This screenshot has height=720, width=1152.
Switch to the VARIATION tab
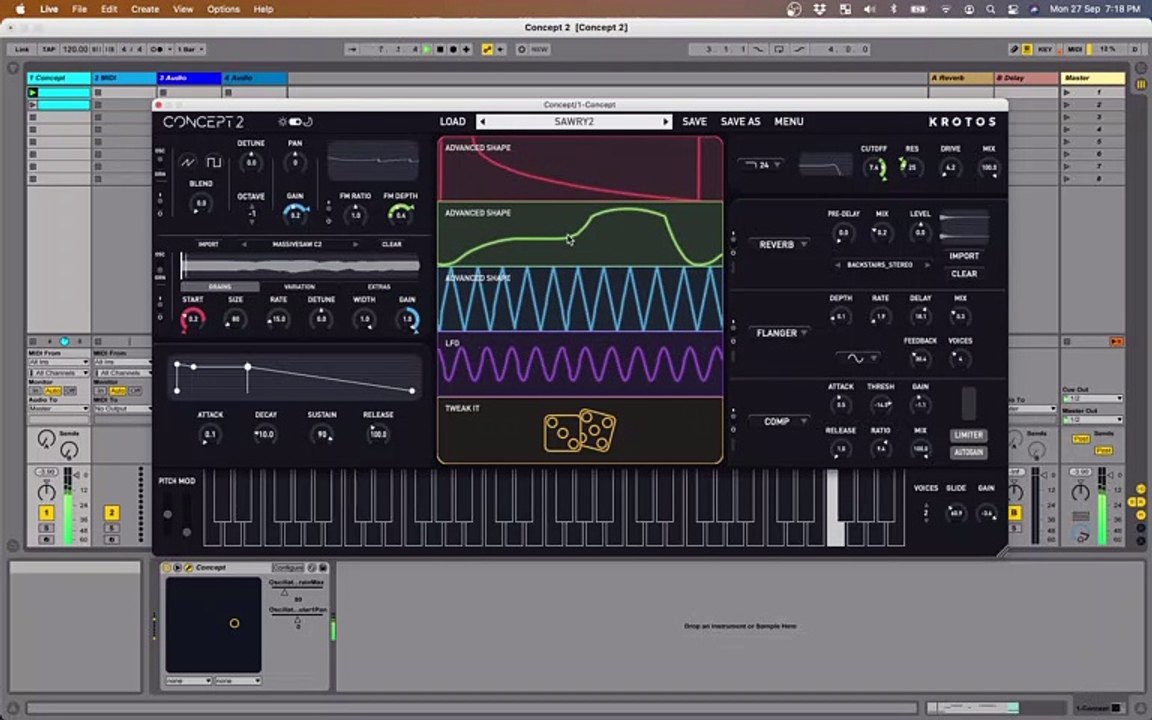point(299,287)
